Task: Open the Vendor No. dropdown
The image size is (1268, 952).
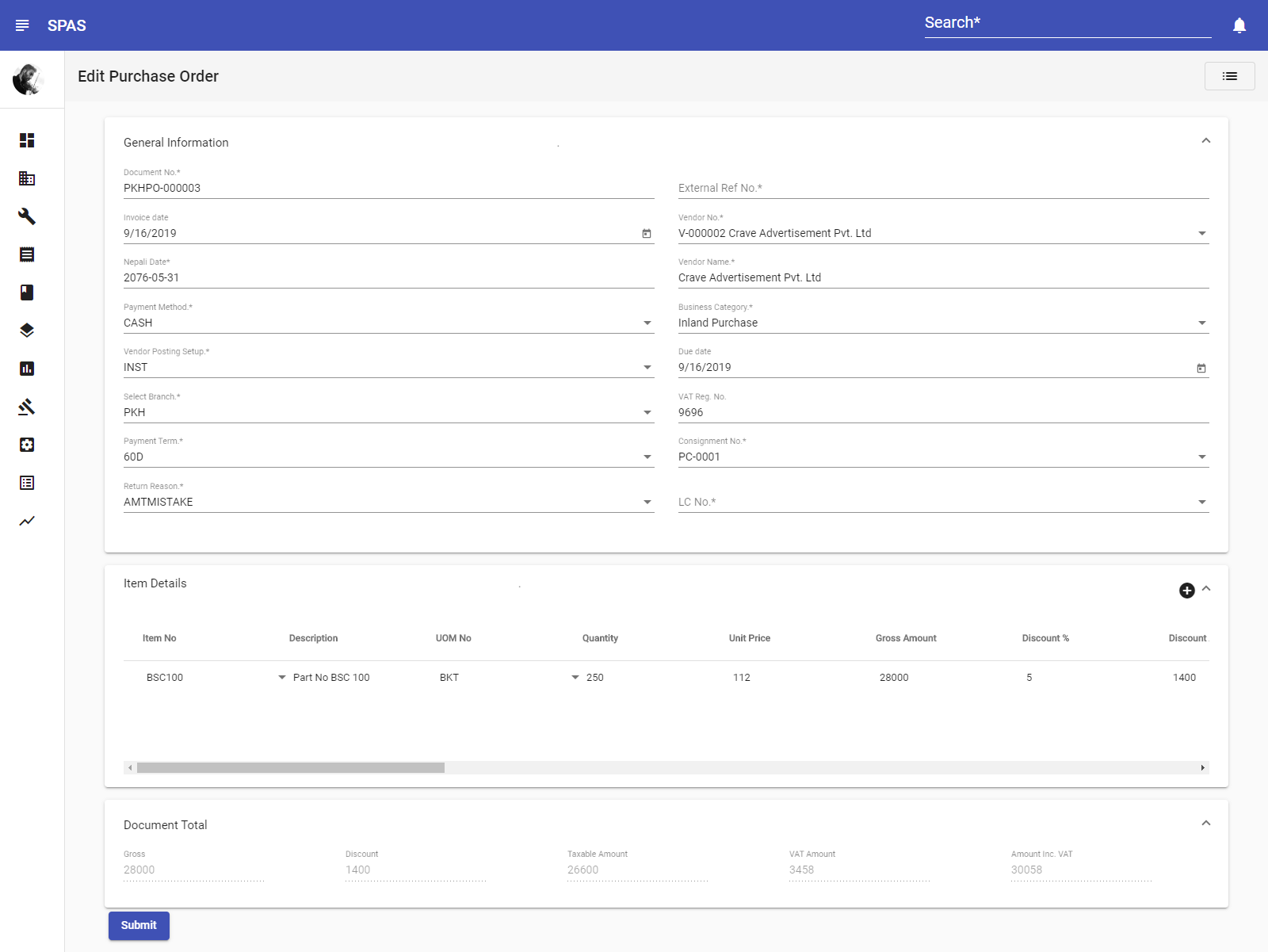Action: click(x=1202, y=234)
